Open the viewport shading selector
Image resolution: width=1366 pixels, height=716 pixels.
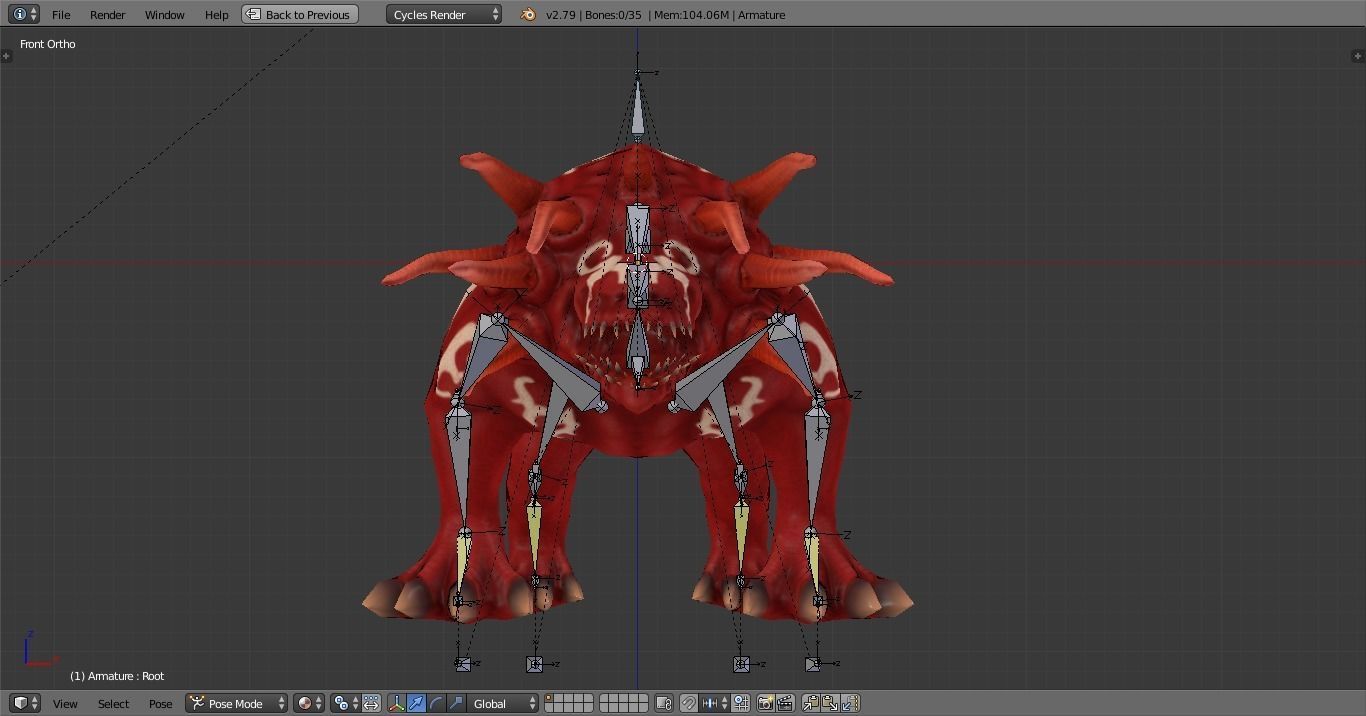click(309, 703)
